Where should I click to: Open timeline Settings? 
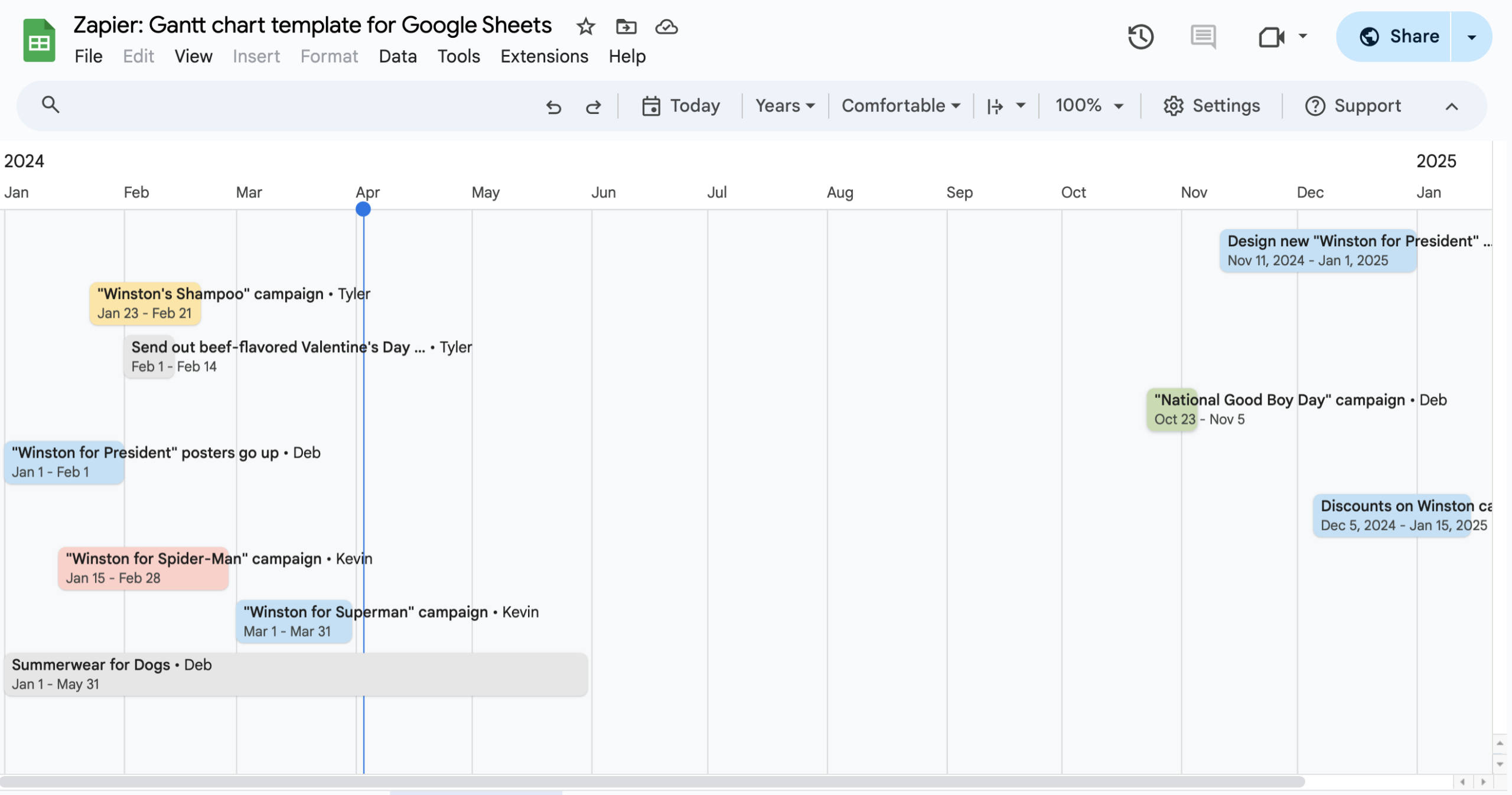point(1211,106)
